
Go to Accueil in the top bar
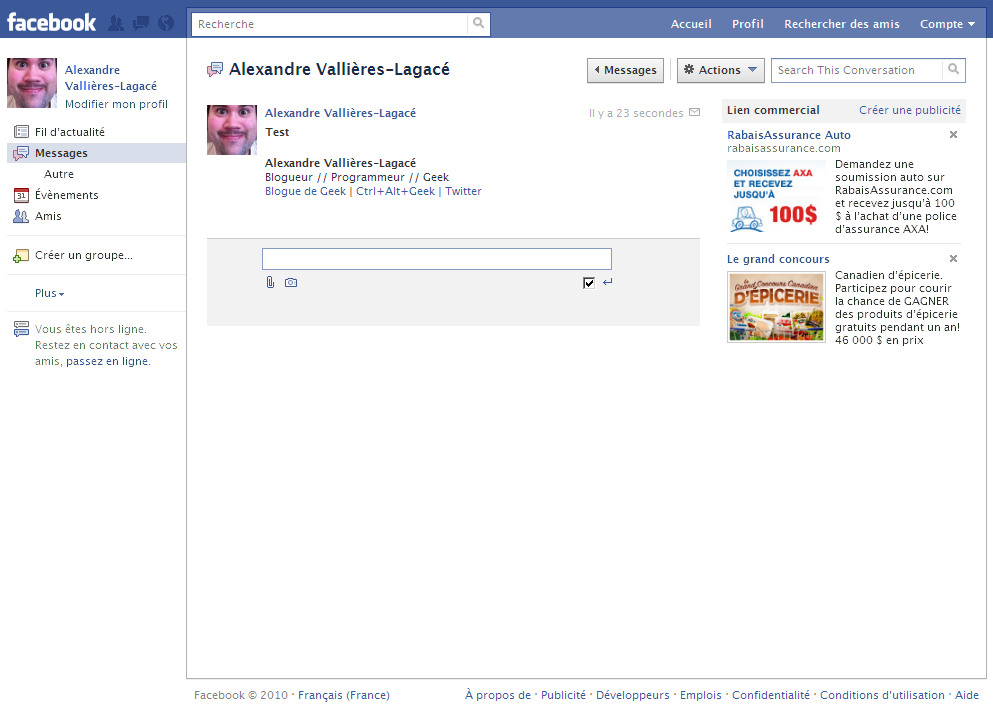click(x=691, y=24)
